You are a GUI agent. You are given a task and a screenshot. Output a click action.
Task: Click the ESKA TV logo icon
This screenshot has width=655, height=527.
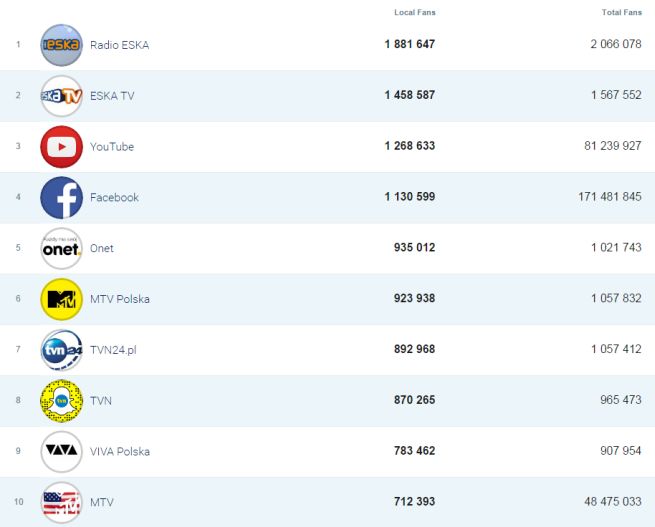[x=61, y=96]
